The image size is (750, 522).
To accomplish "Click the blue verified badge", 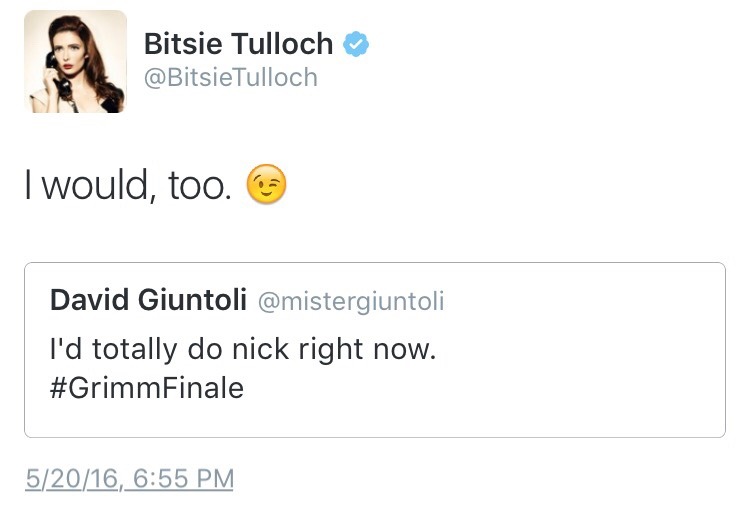I will tap(357, 45).
